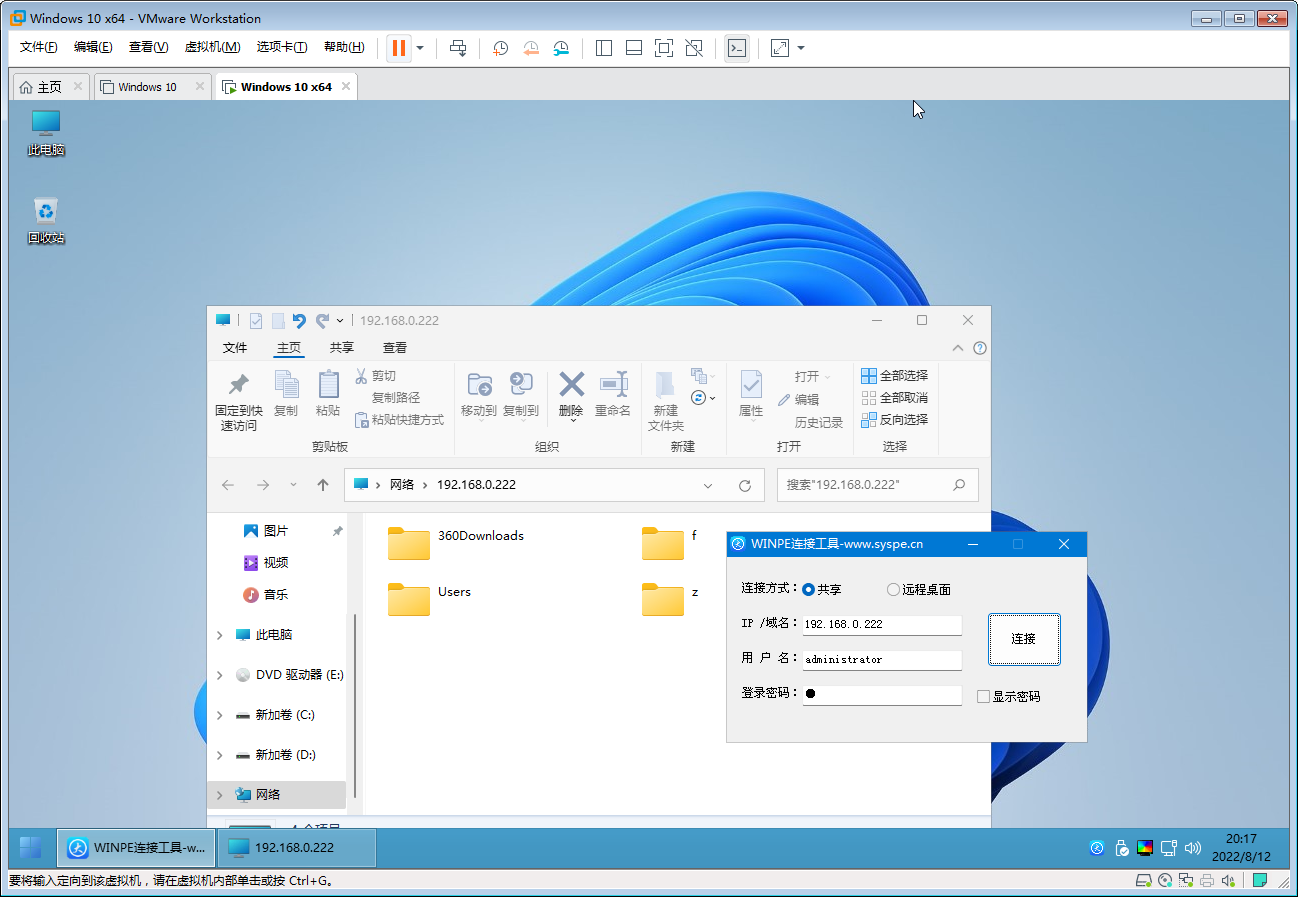Open the power options dropdown next to pause
1298x897 pixels.
point(420,48)
